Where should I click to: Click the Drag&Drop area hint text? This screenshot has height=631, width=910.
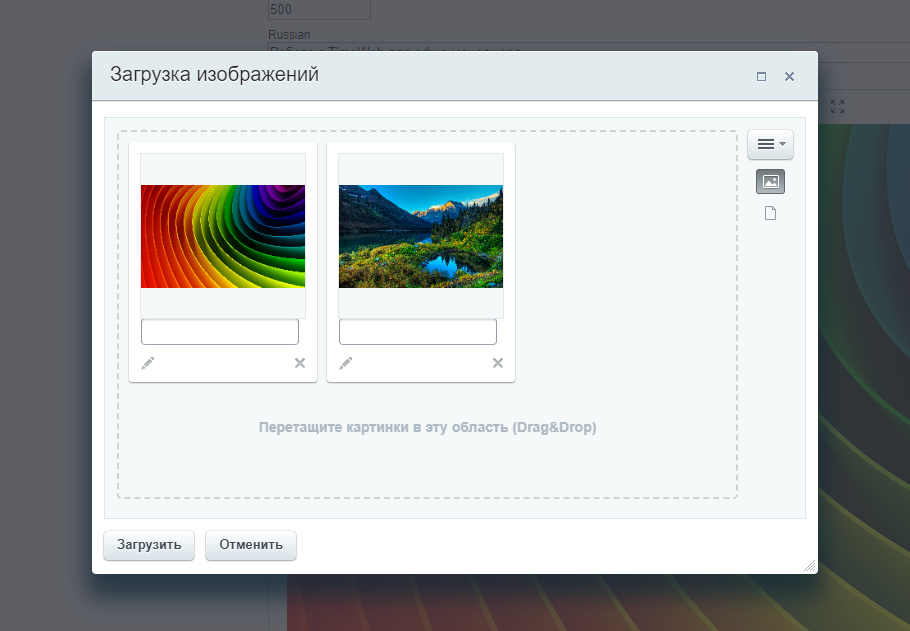[x=427, y=427]
